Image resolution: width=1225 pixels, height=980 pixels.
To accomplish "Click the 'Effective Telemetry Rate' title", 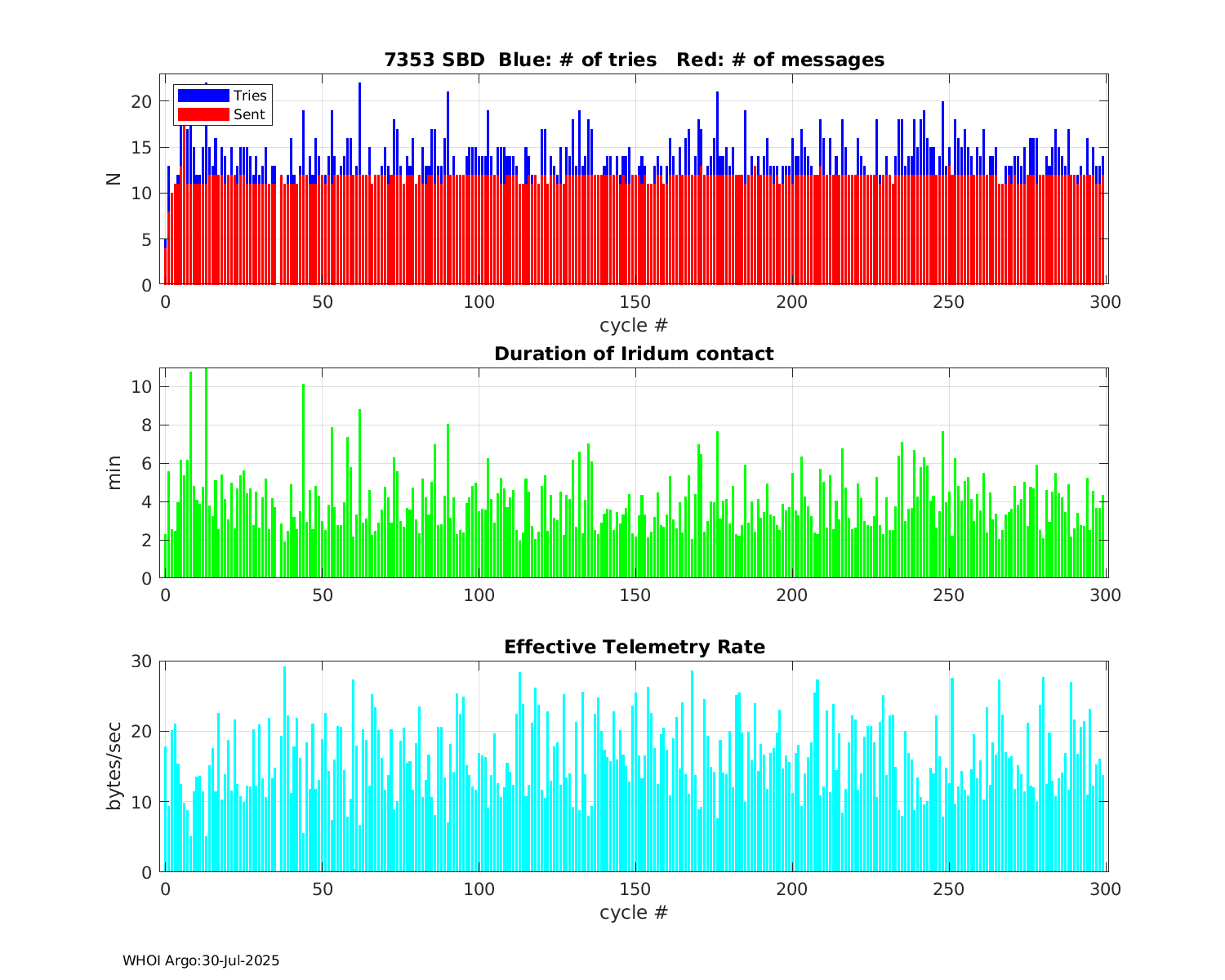I will (634, 647).
